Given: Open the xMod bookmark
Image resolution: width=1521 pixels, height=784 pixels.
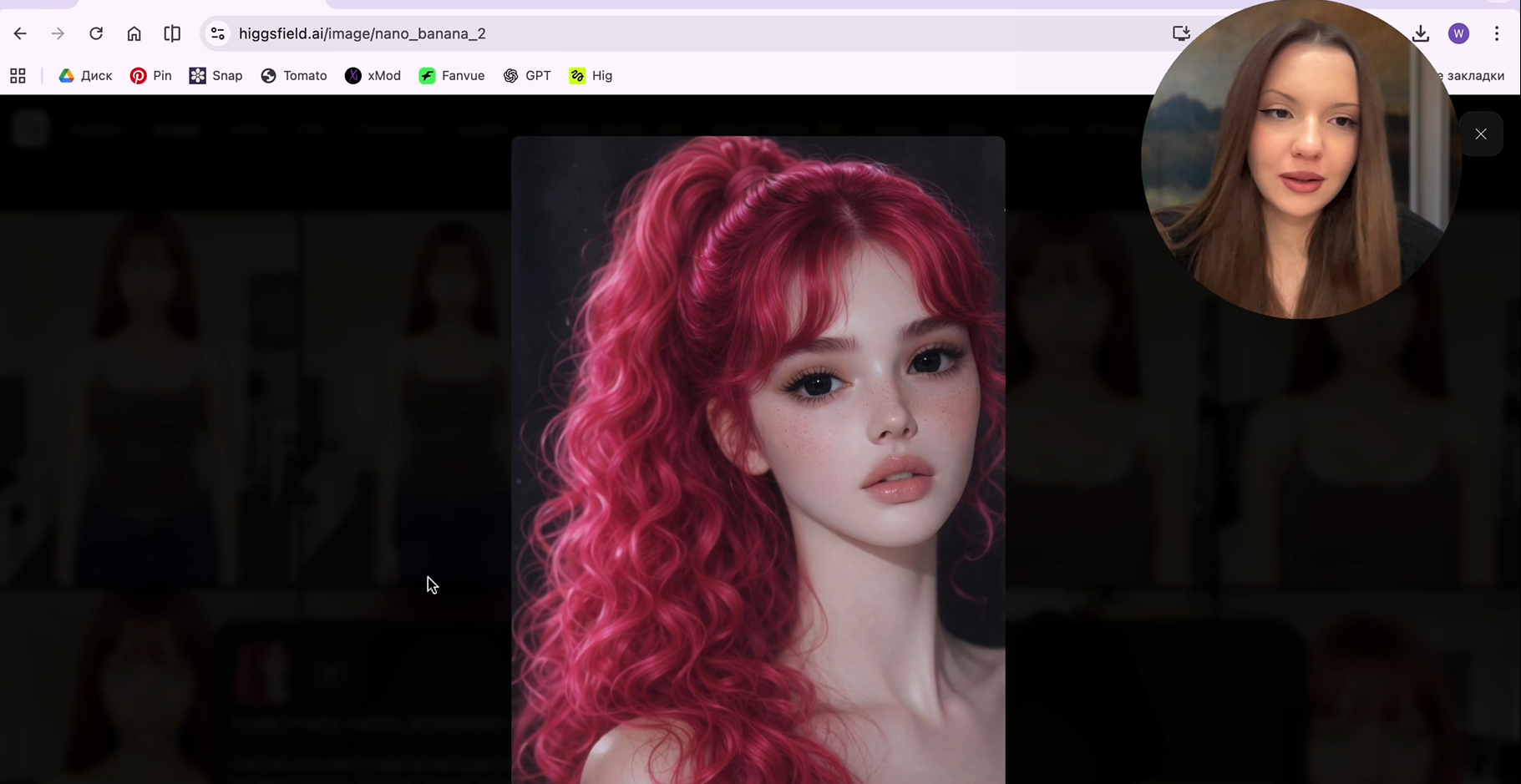Looking at the screenshot, I should pyautogui.click(x=373, y=76).
